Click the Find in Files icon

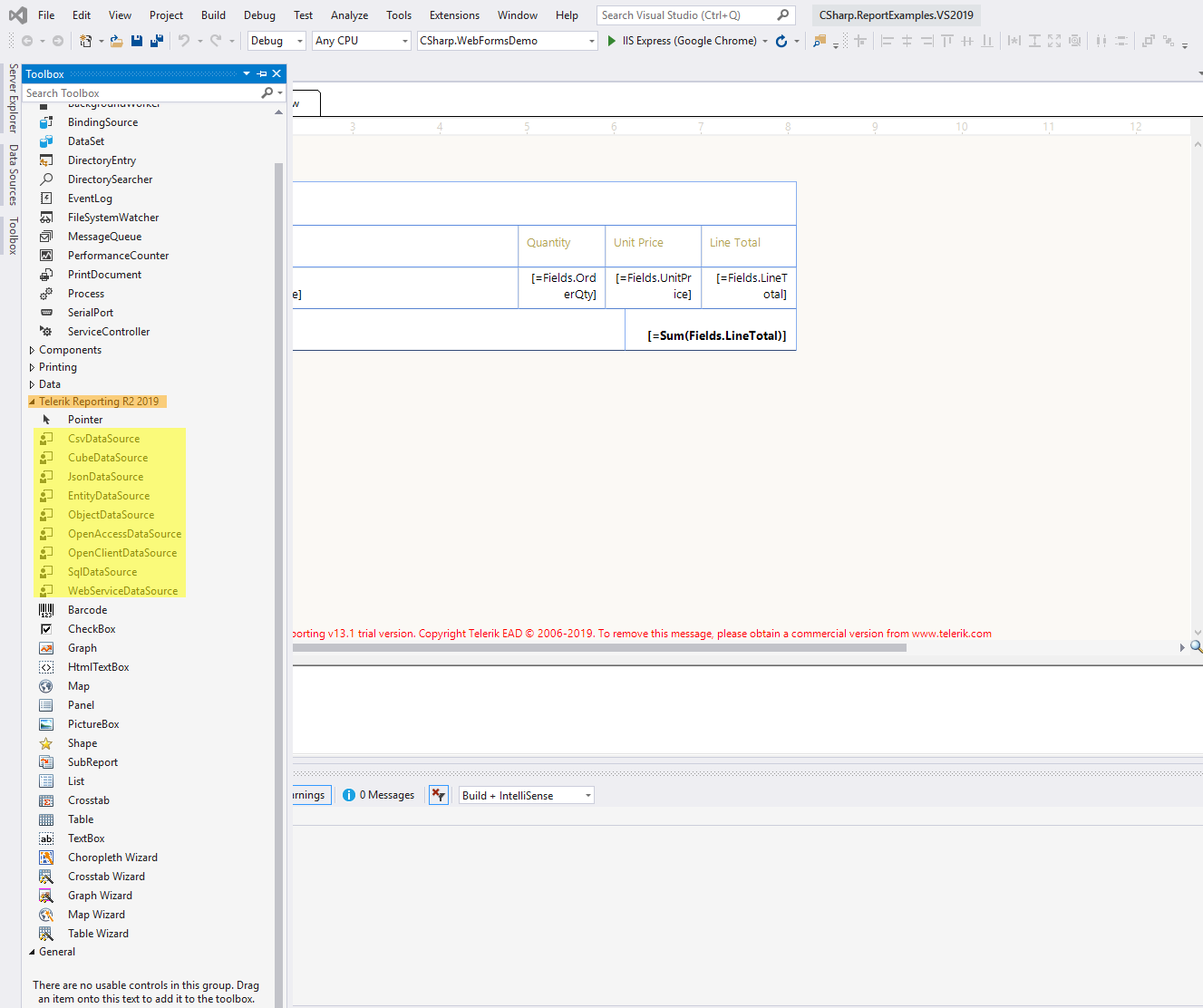[x=820, y=41]
